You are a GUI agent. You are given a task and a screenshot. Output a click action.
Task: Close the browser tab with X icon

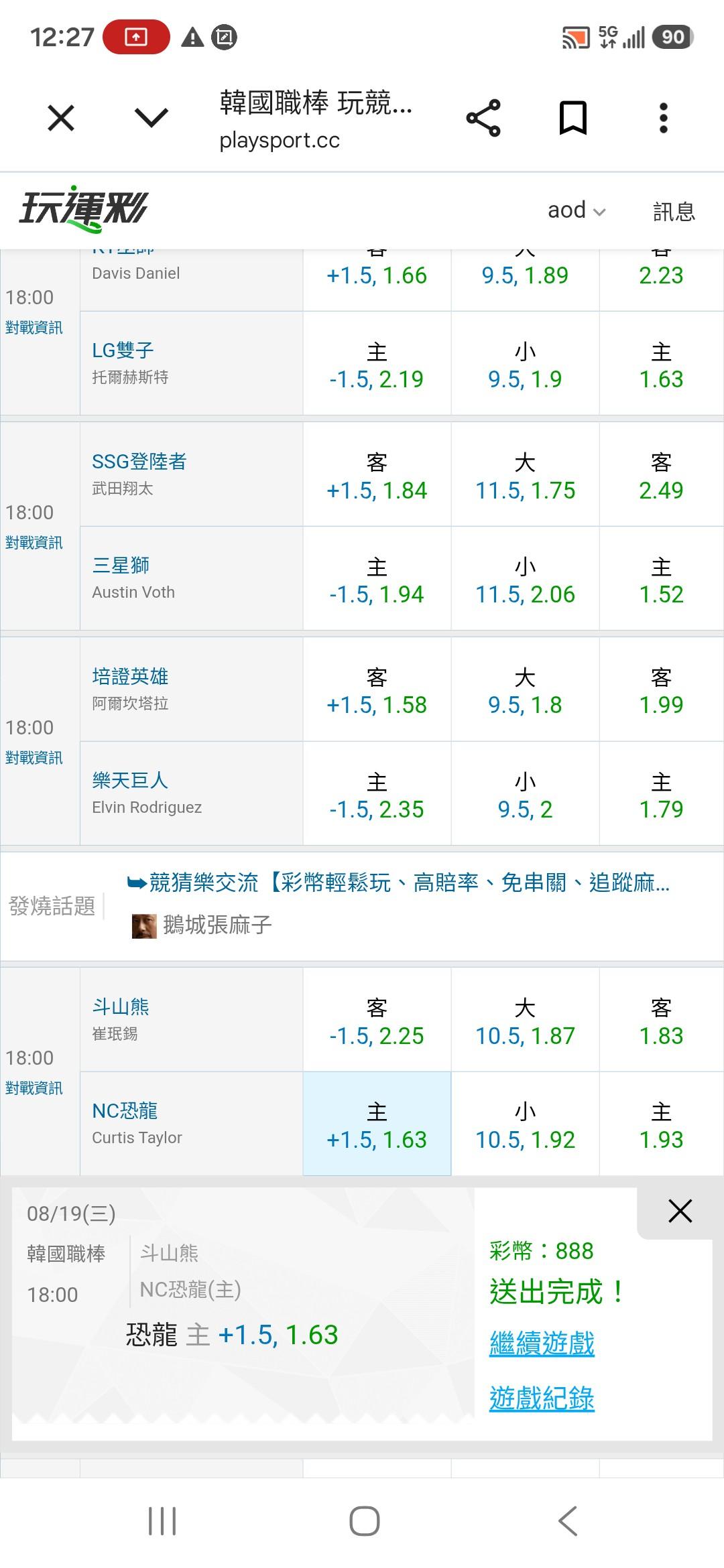click(x=61, y=119)
